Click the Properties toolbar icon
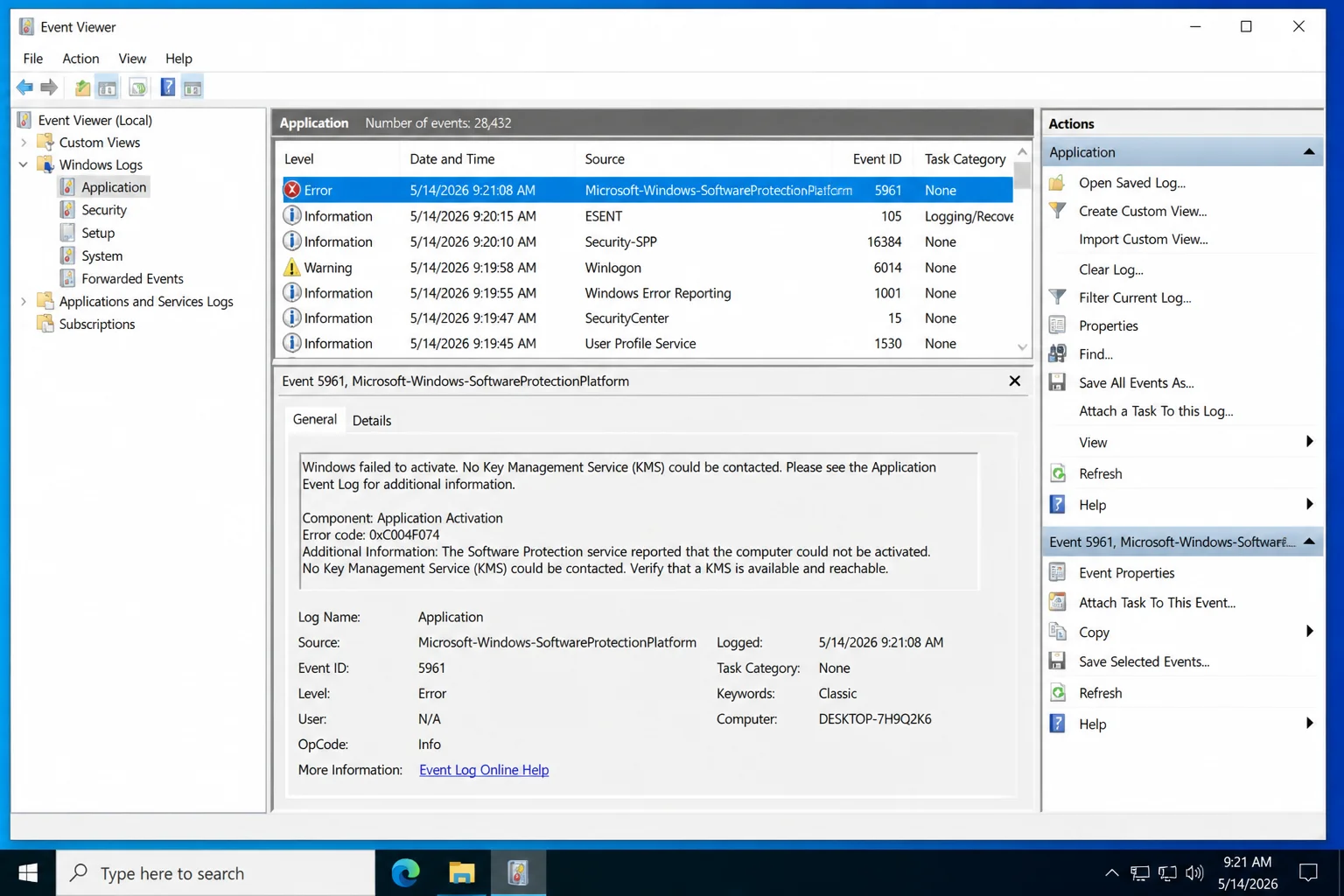Screen dimensions: 1344x896 point(137,87)
